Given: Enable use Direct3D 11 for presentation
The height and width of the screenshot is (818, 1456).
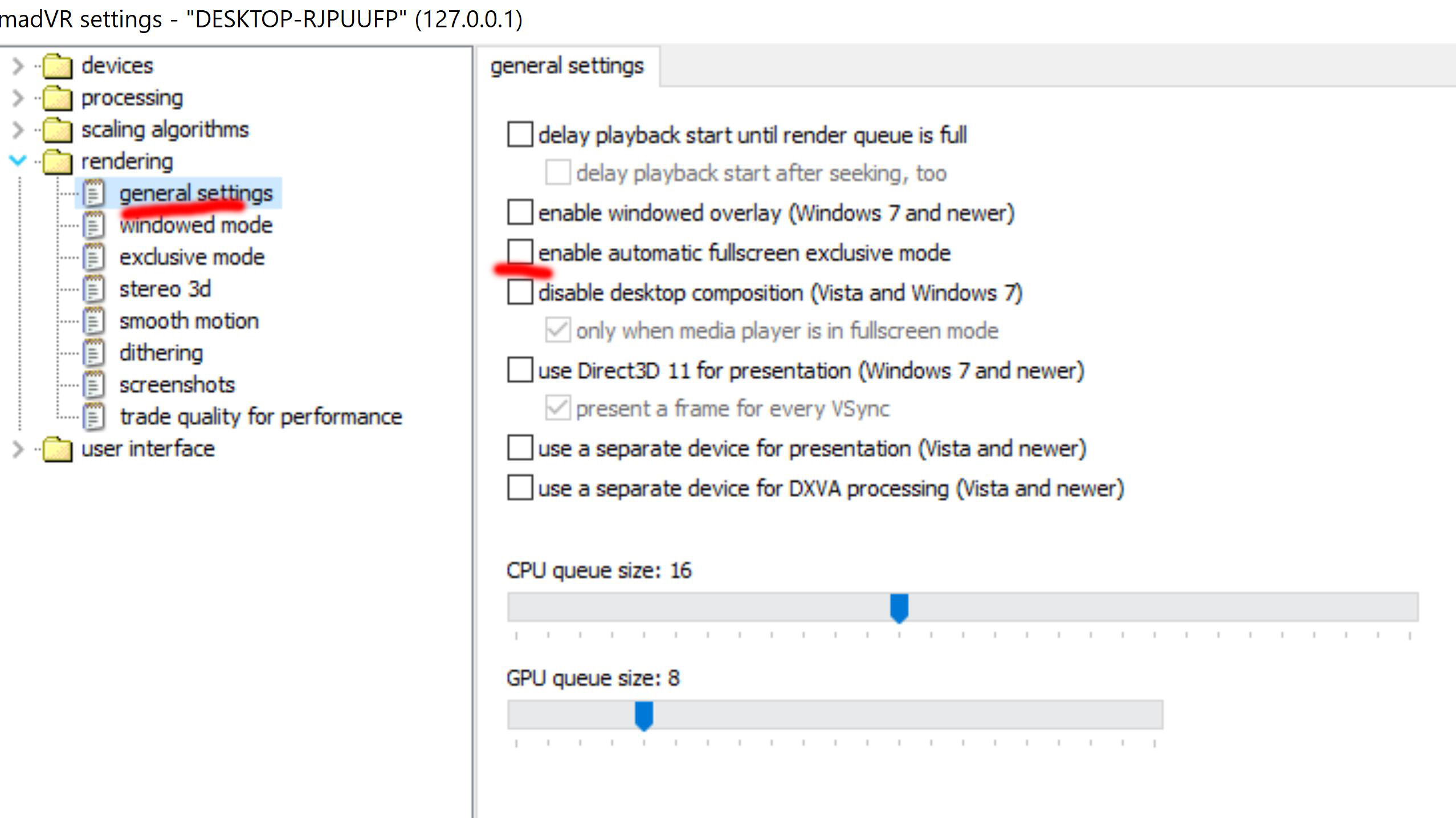Looking at the screenshot, I should pyautogui.click(x=520, y=370).
